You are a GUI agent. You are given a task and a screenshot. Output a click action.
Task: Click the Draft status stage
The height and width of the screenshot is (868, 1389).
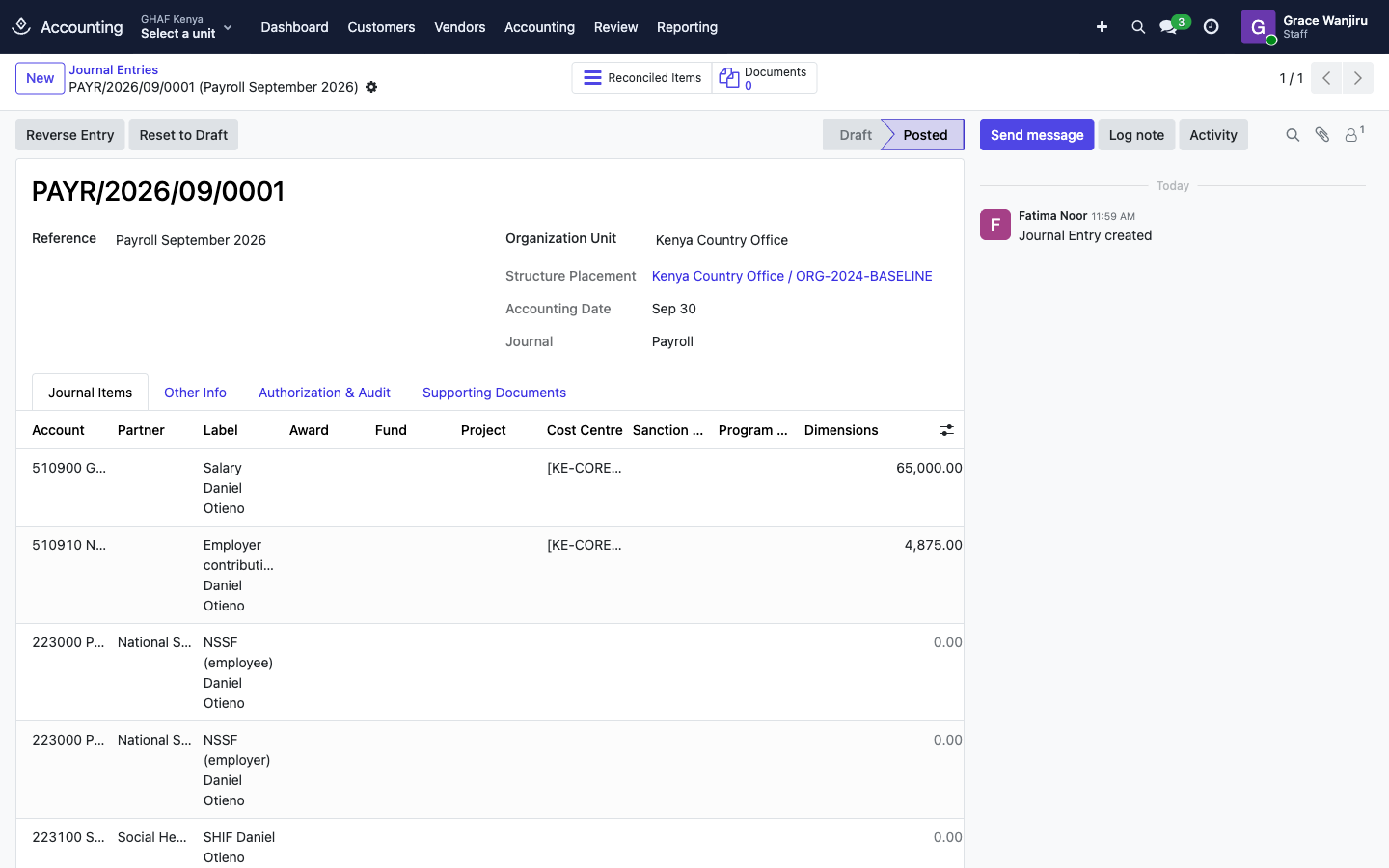point(855,135)
